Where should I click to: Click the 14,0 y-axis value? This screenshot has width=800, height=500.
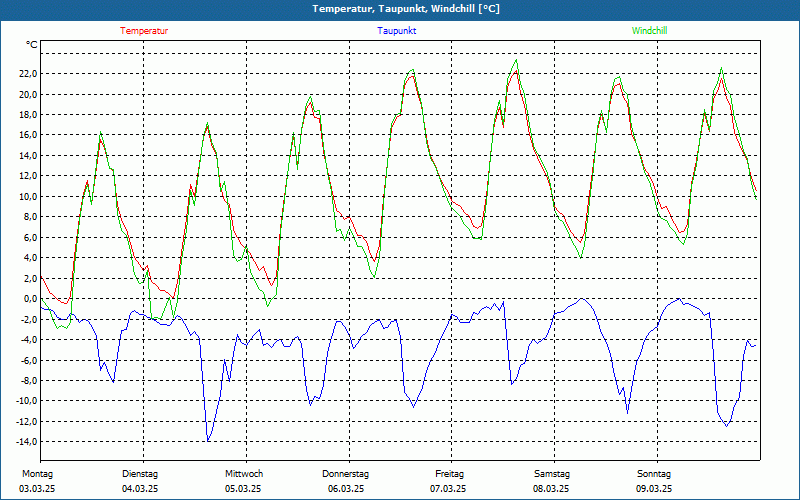coord(28,155)
